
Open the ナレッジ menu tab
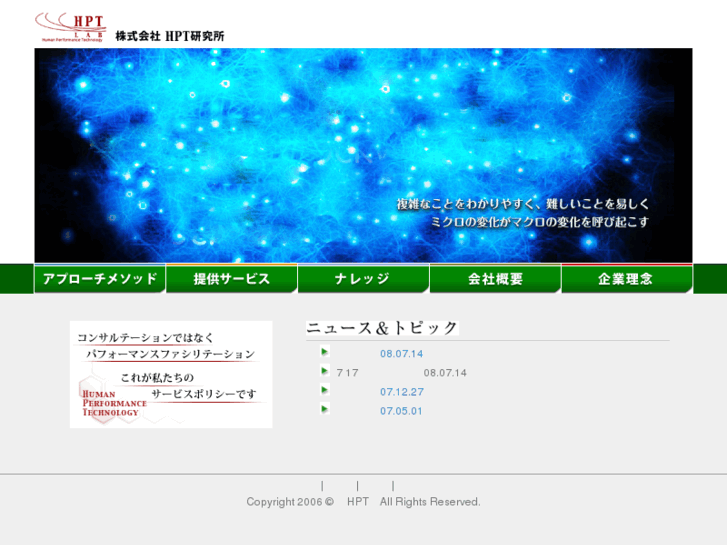tap(363, 278)
